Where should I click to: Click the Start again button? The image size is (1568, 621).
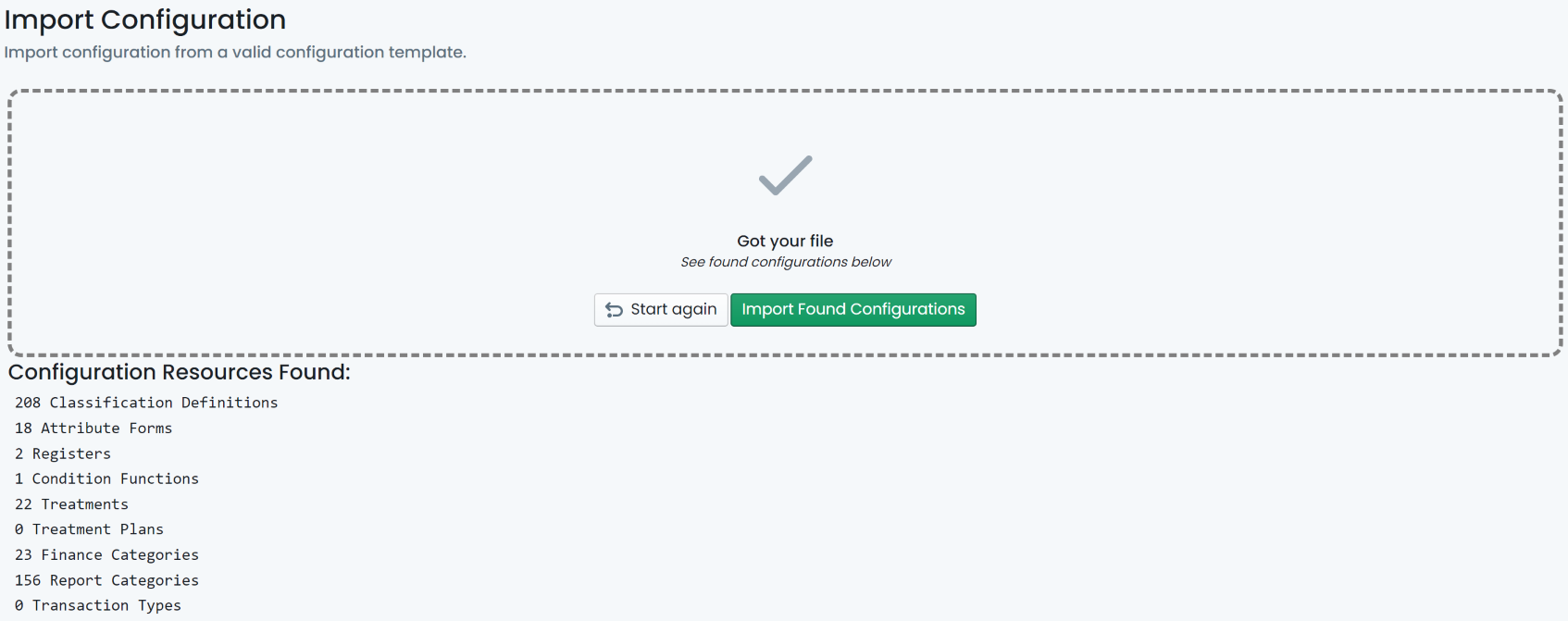[661, 309]
